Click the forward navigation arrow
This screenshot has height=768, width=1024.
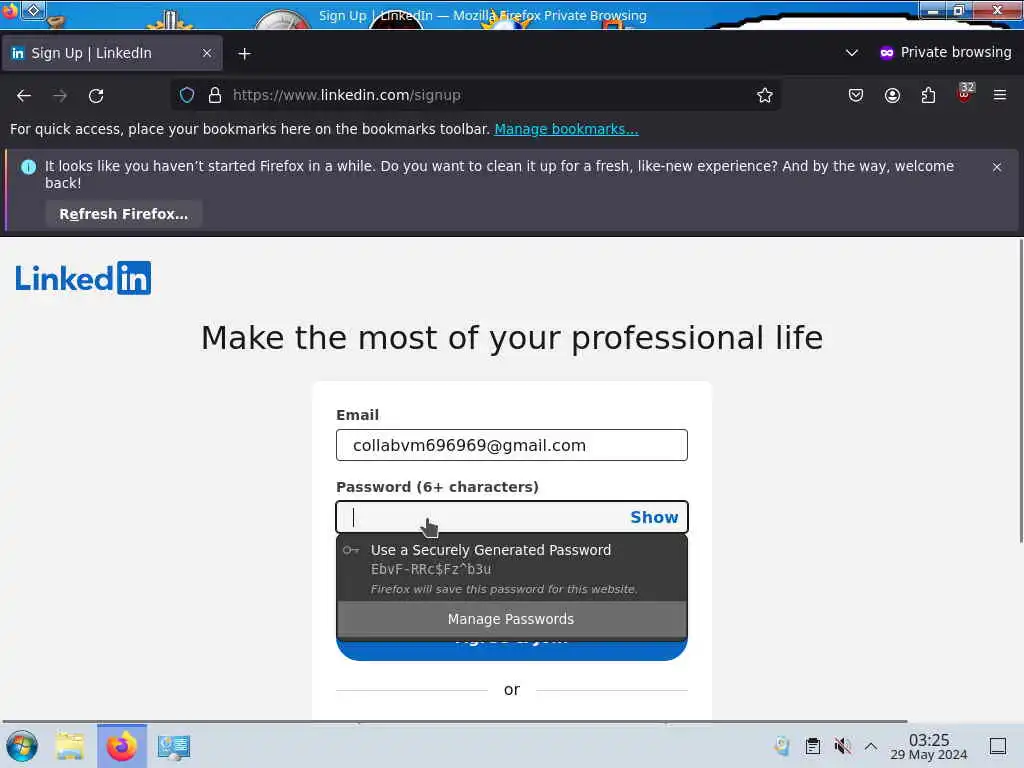(60, 95)
